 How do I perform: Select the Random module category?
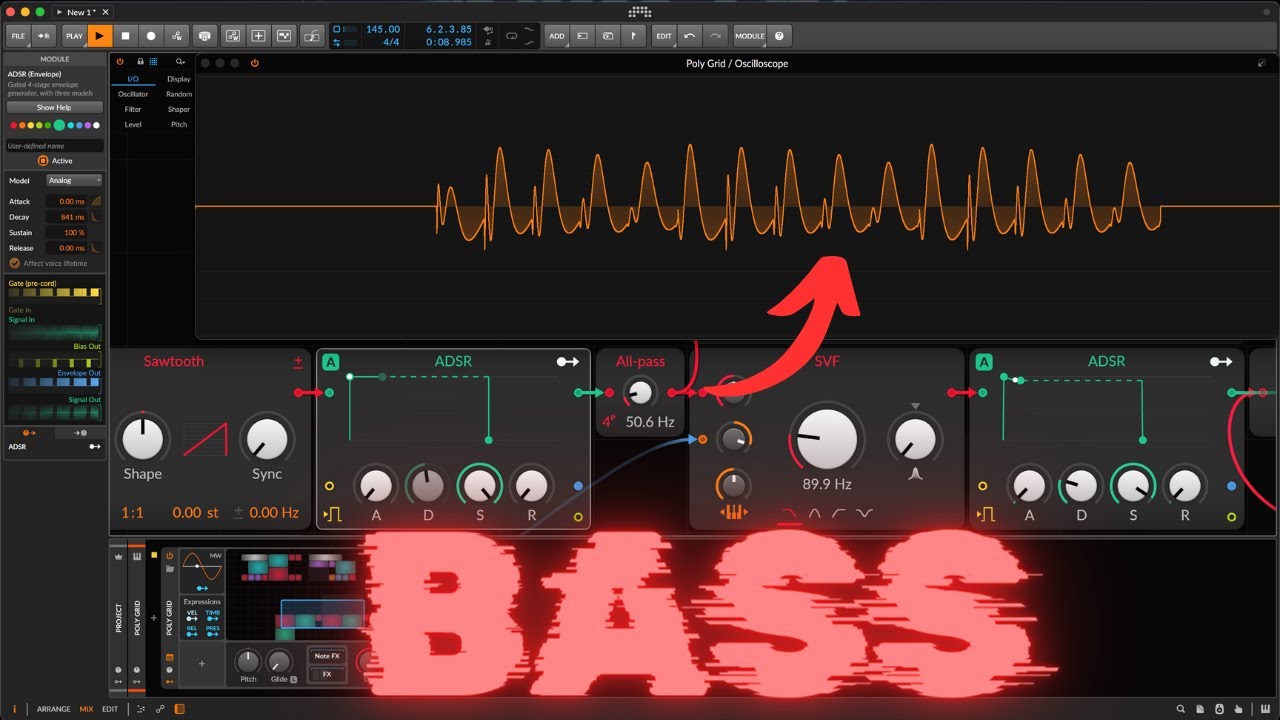179,94
